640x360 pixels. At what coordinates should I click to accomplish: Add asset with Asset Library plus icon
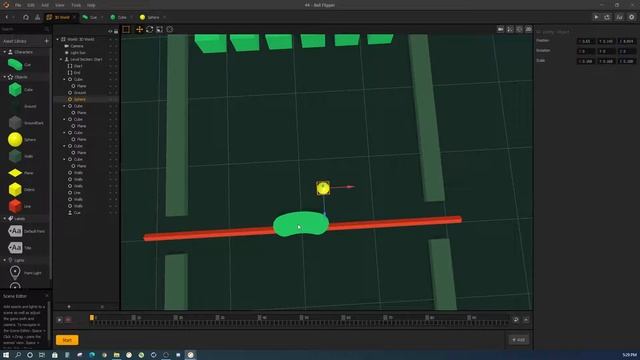coord(46,41)
